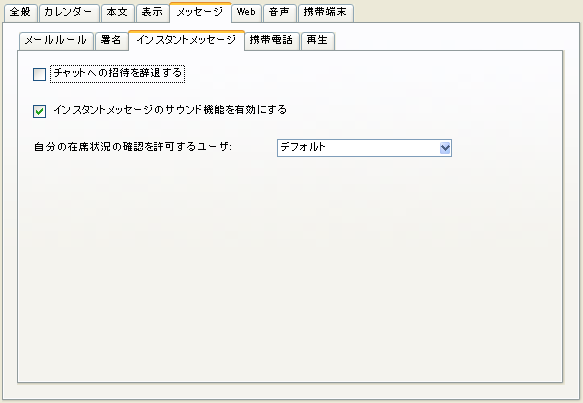Click the チャットへの招待を辞退する label text
583x403 pixels.
click(117, 73)
